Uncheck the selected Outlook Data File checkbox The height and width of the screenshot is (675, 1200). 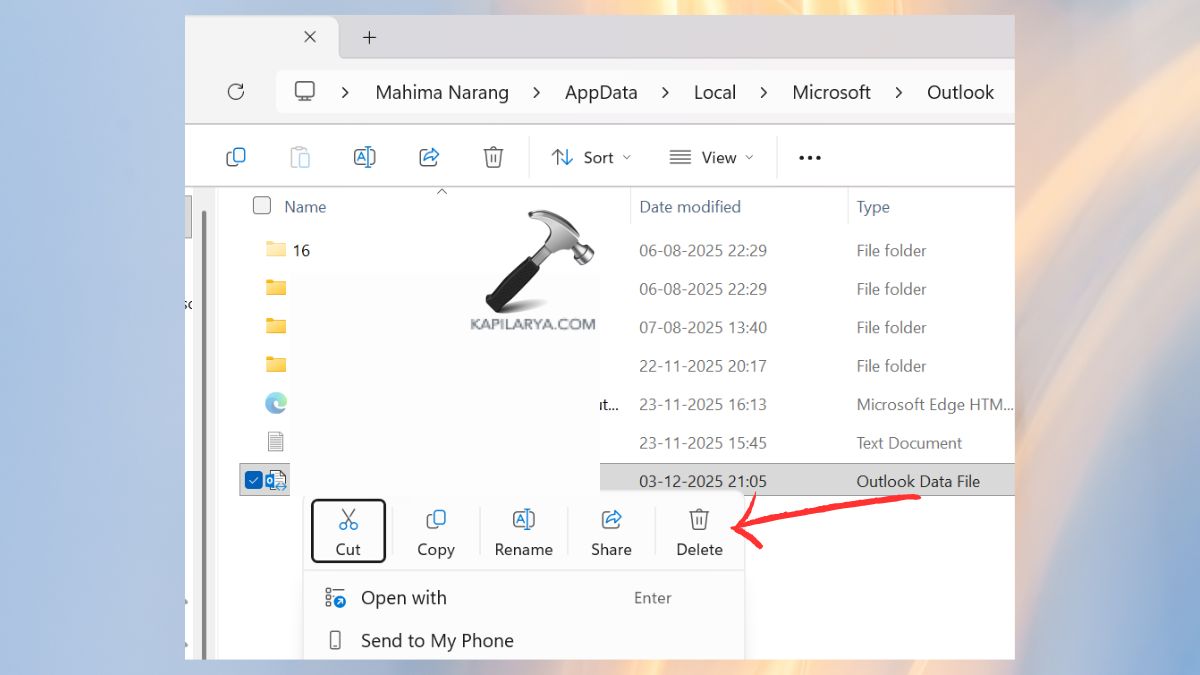coord(254,479)
